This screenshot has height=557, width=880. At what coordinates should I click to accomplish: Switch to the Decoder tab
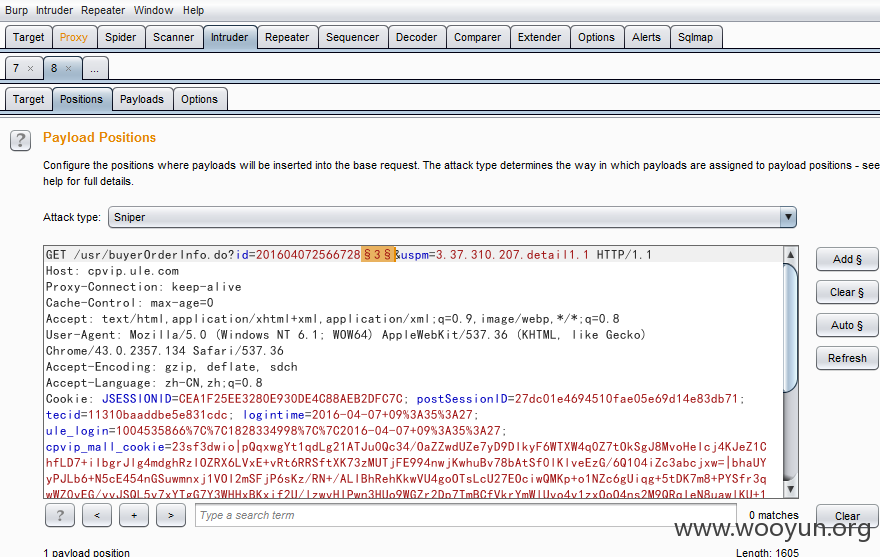[416, 37]
